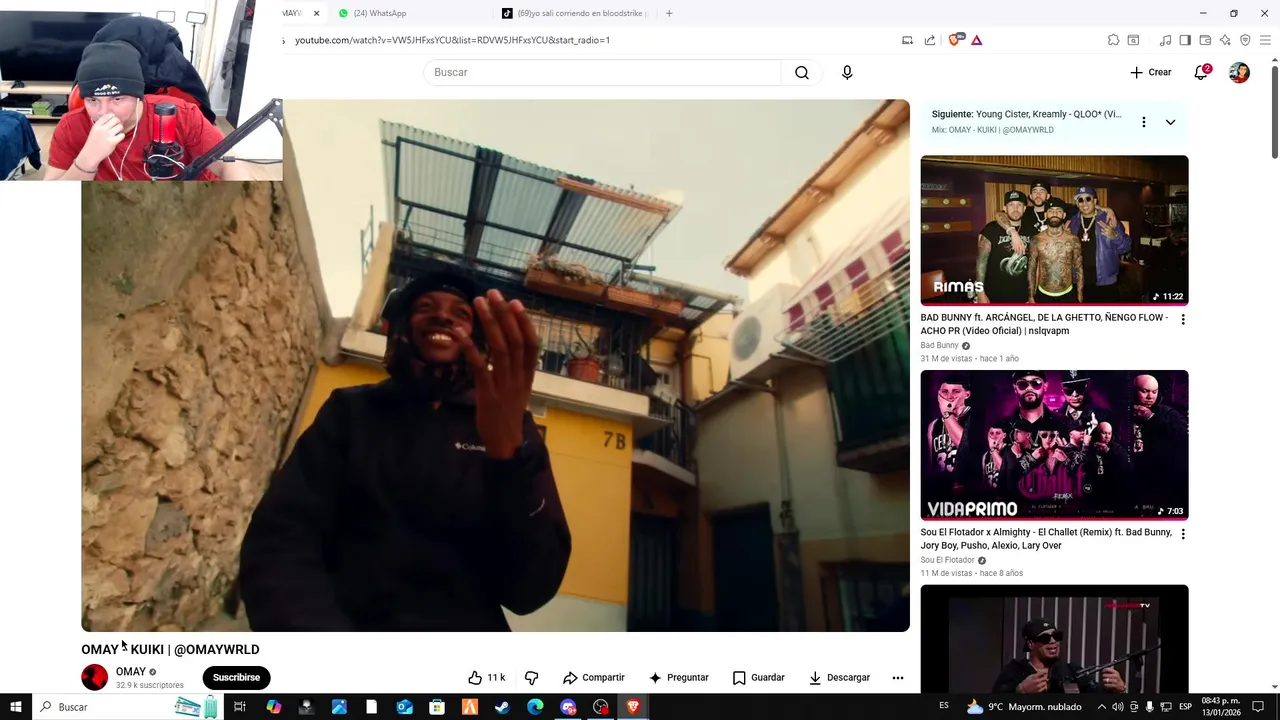The height and width of the screenshot is (720, 1280).
Task: Click the install app icon in address bar
Action: point(907,40)
